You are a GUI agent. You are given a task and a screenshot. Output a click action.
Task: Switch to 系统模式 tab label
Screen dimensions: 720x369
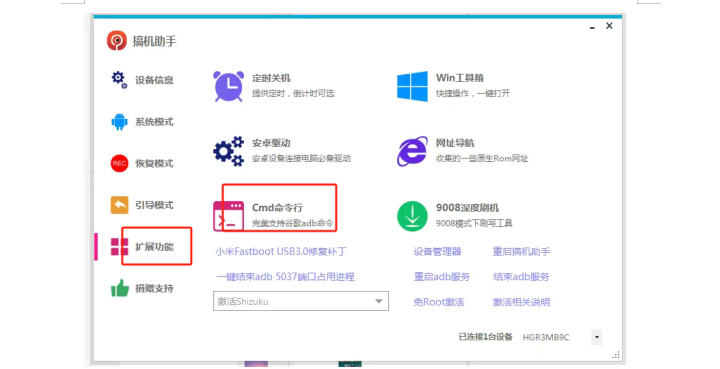[x=154, y=122]
